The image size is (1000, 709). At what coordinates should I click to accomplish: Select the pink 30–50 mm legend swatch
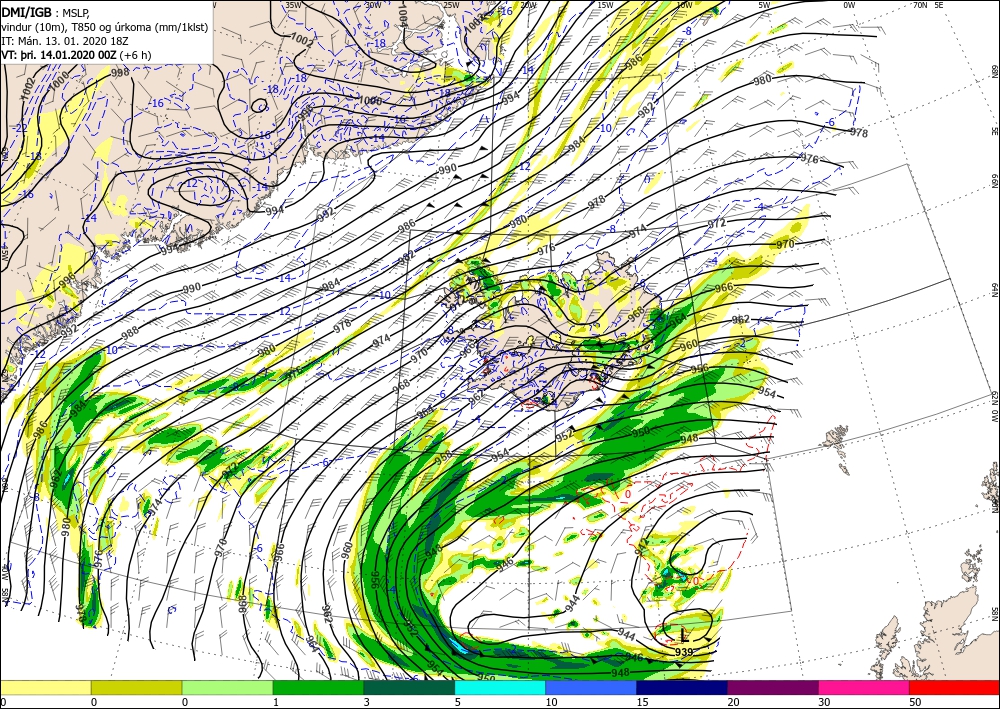pyautogui.click(x=864, y=687)
